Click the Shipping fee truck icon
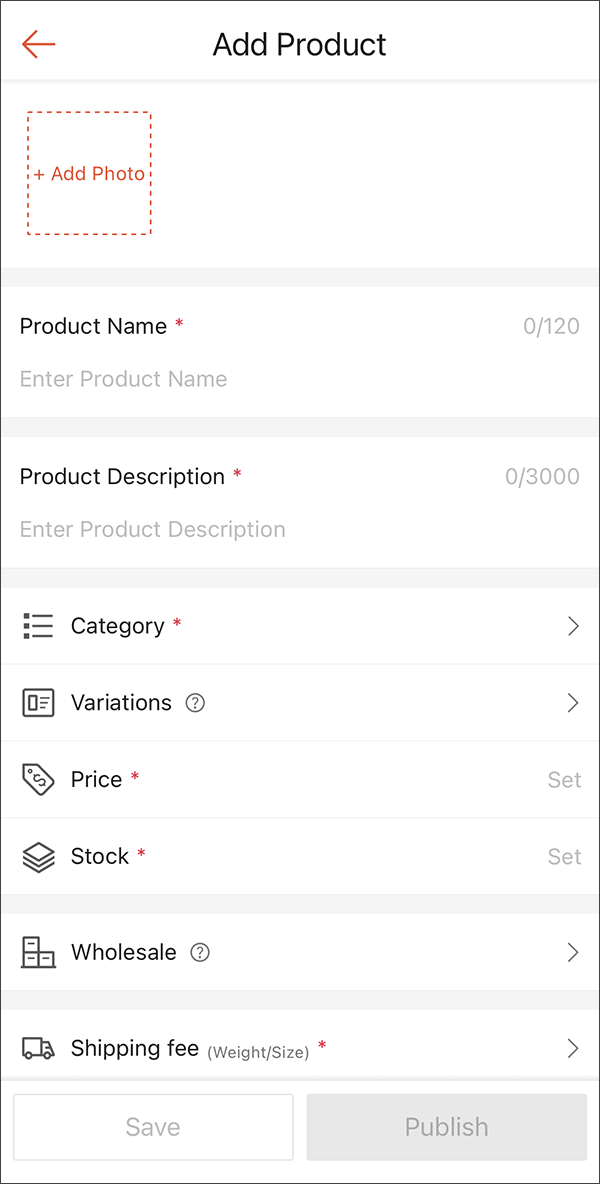The width and height of the screenshot is (600, 1184). pos(37,1048)
